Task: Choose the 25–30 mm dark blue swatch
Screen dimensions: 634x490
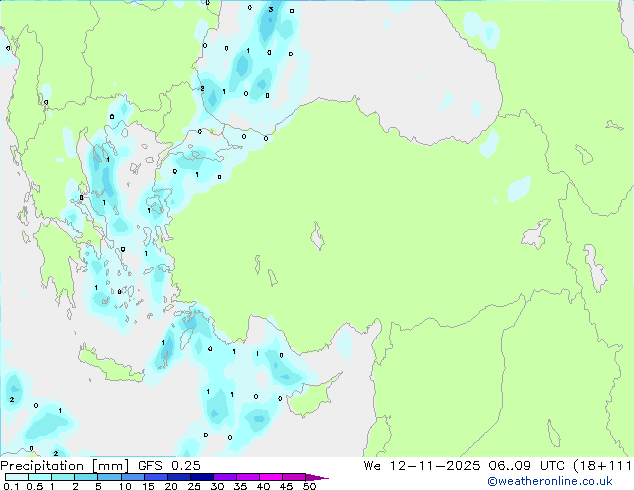Action: pos(201,477)
